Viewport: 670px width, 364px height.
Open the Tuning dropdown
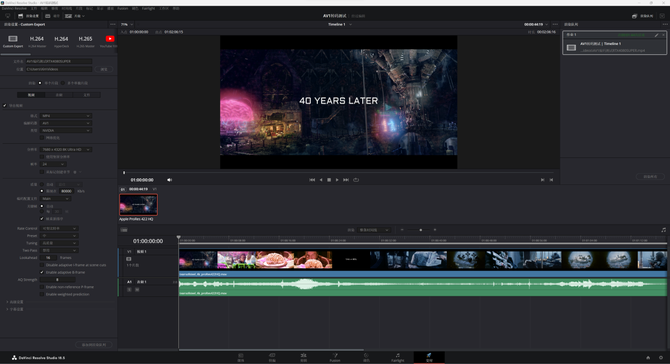click(x=59, y=243)
